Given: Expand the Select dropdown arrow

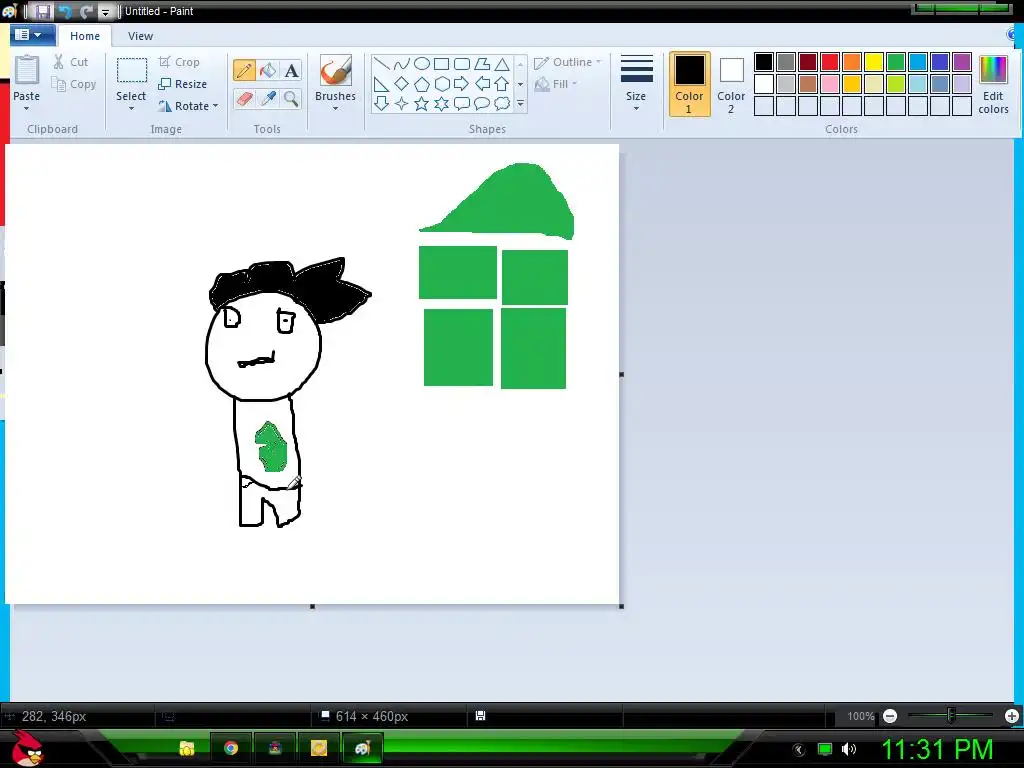Looking at the screenshot, I should (131, 108).
